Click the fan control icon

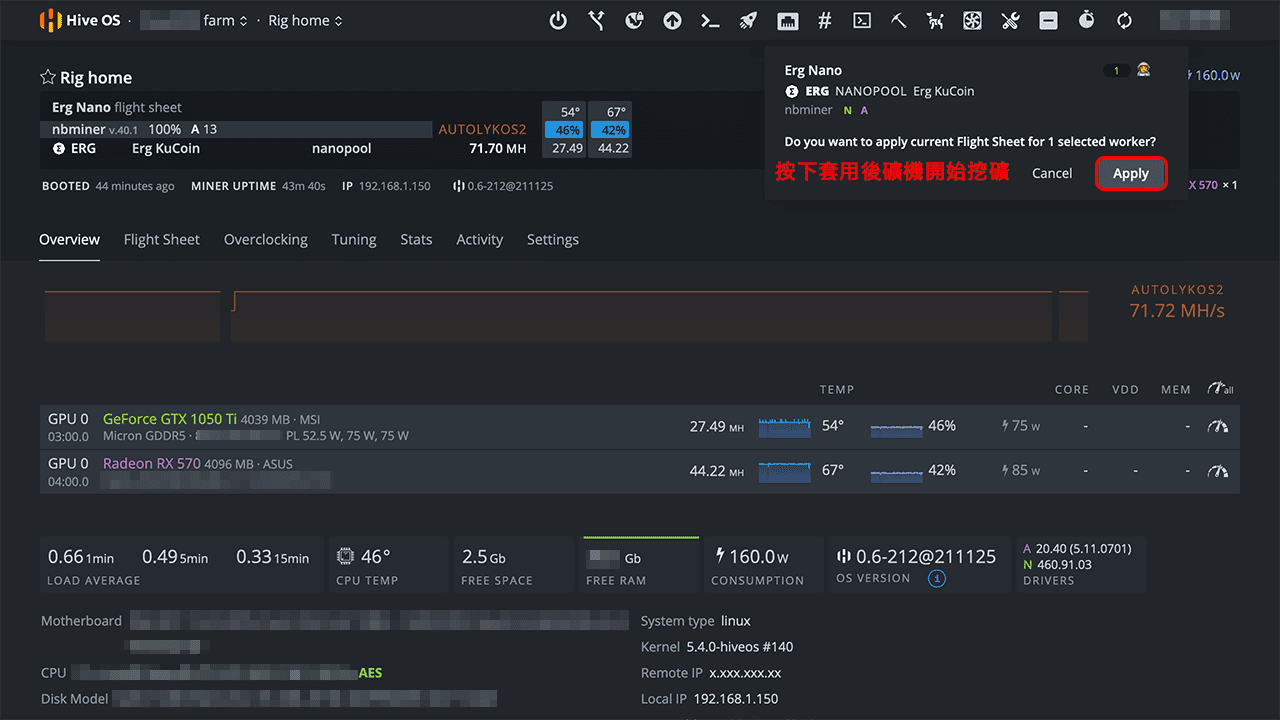972,20
